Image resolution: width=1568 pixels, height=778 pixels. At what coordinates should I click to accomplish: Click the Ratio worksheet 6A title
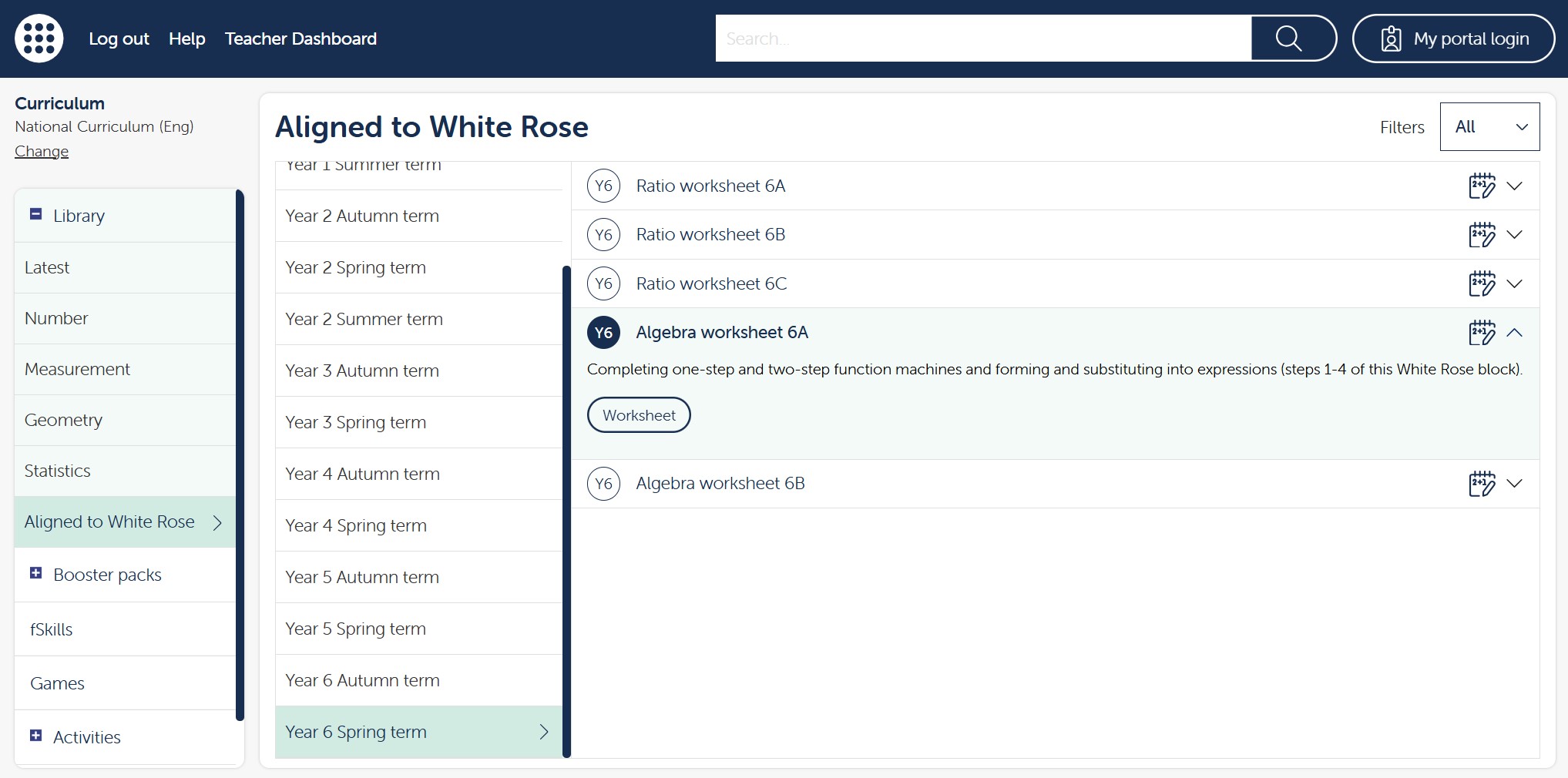click(x=710, y=186)
